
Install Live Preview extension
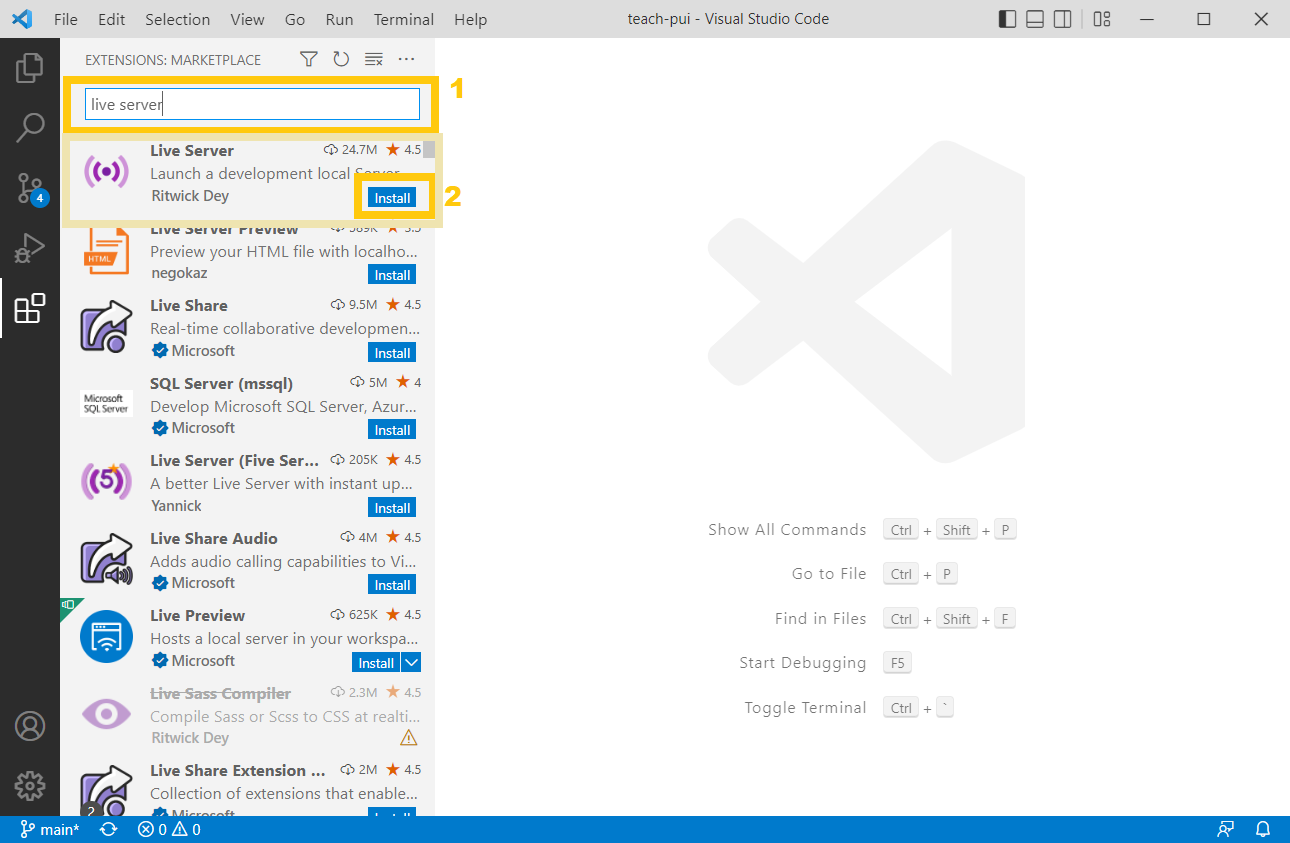(376, 663)
